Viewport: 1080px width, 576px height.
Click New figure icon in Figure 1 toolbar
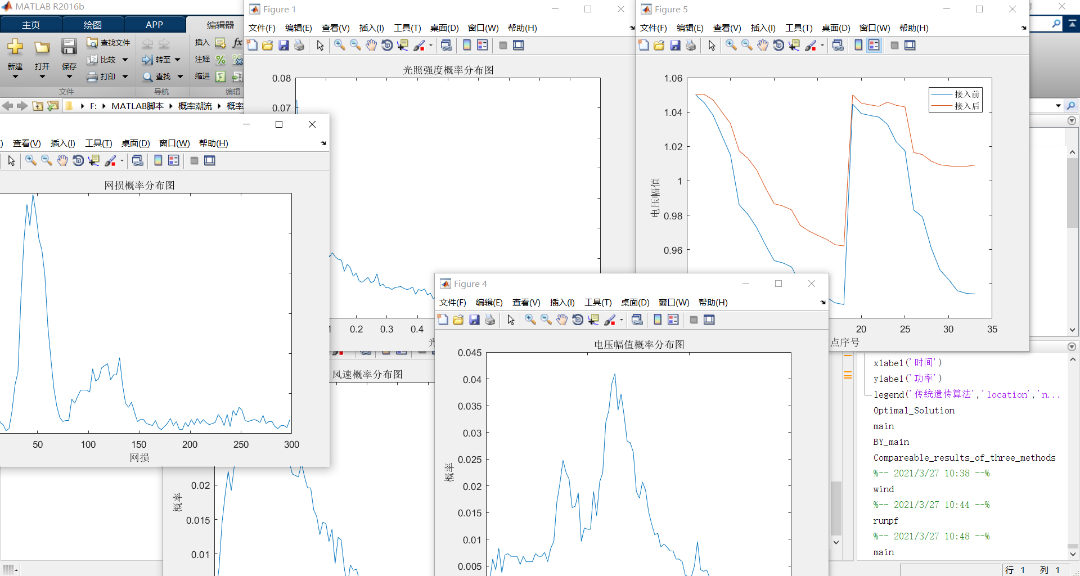[252, 45]
